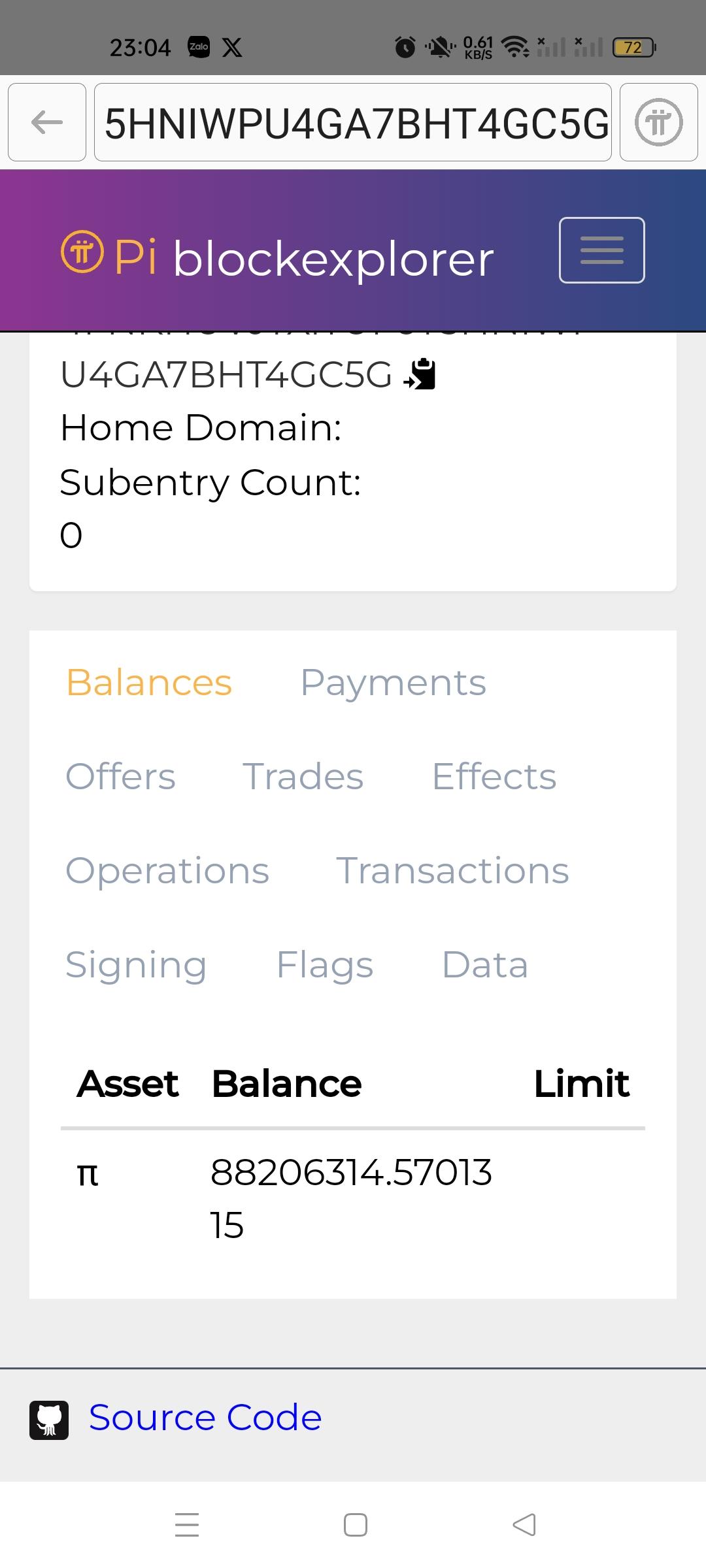Screen dimensions: 706x1568
Task: Open the Offers tab
Action: pos(121,777)
